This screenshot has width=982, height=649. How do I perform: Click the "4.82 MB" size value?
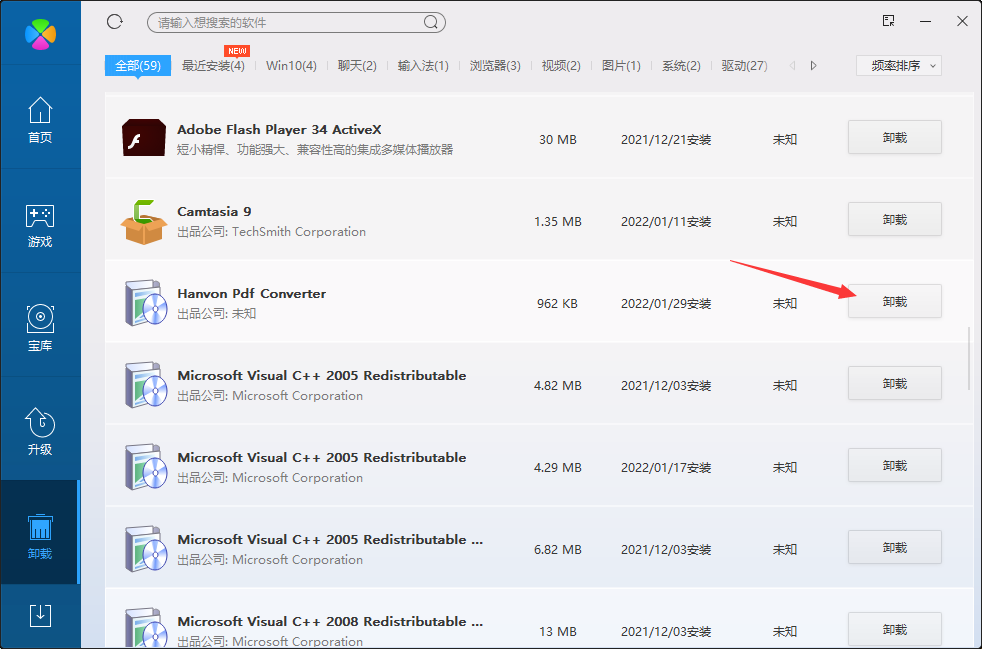(558, 386)
